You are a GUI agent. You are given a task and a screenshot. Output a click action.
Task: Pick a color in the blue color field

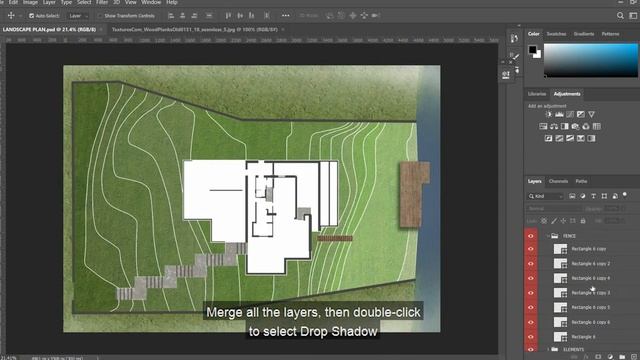[591, 60]
